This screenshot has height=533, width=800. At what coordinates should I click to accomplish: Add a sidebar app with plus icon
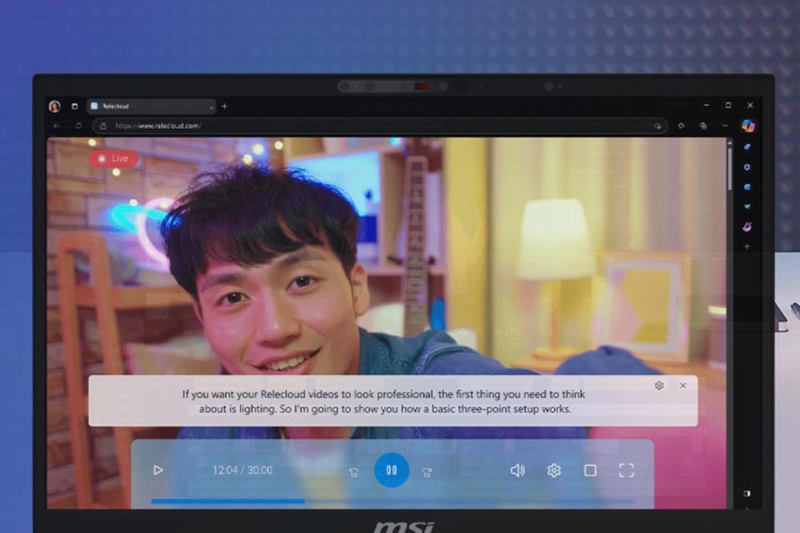[747, 246]
